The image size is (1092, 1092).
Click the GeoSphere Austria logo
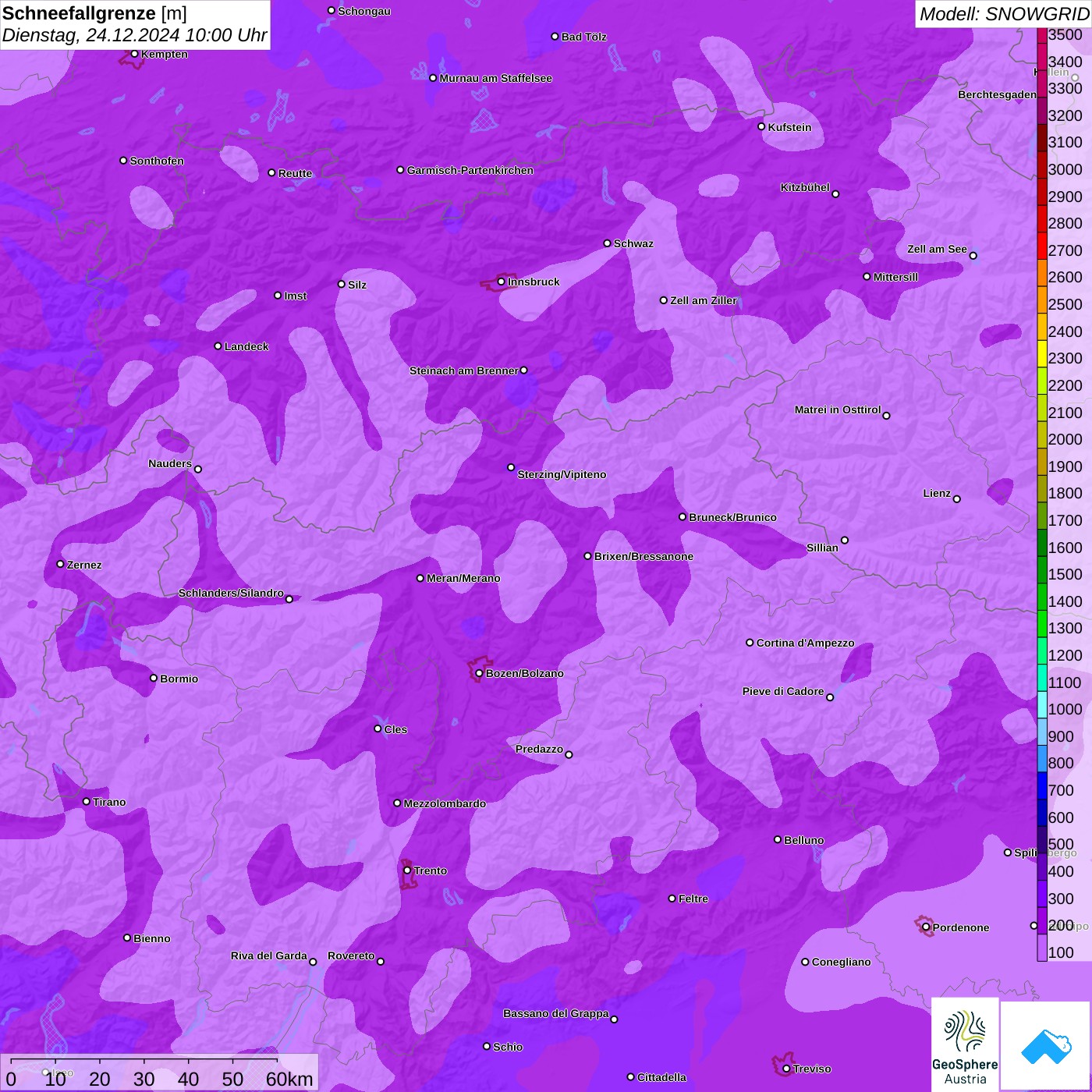click(x=965, y=1044)
